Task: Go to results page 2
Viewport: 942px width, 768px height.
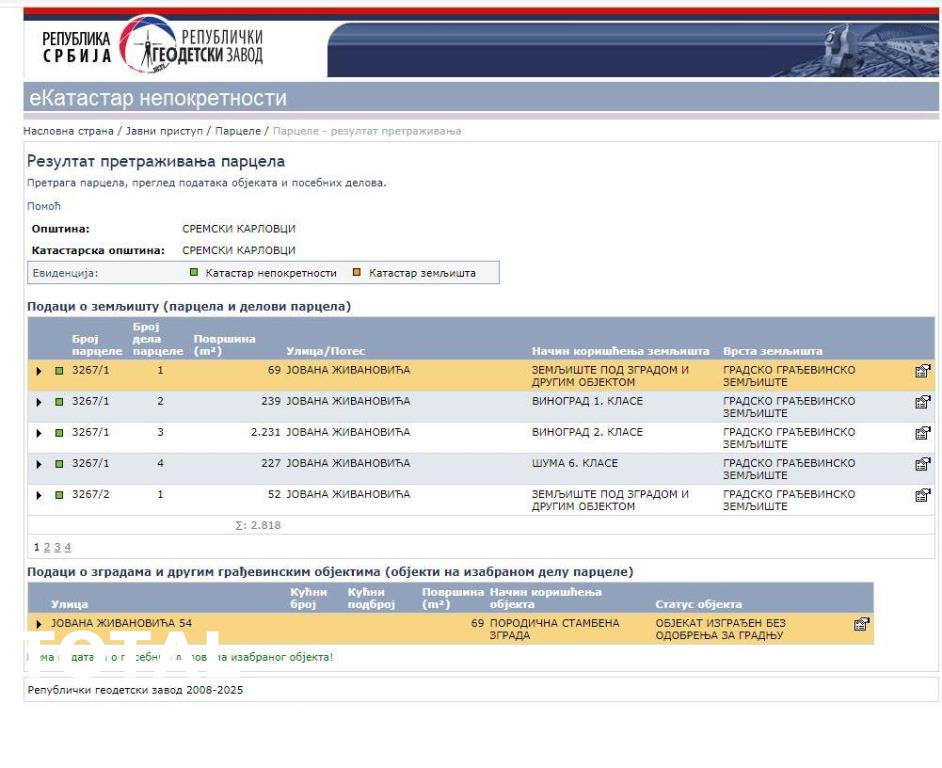Action: click(x=47, y=547)
